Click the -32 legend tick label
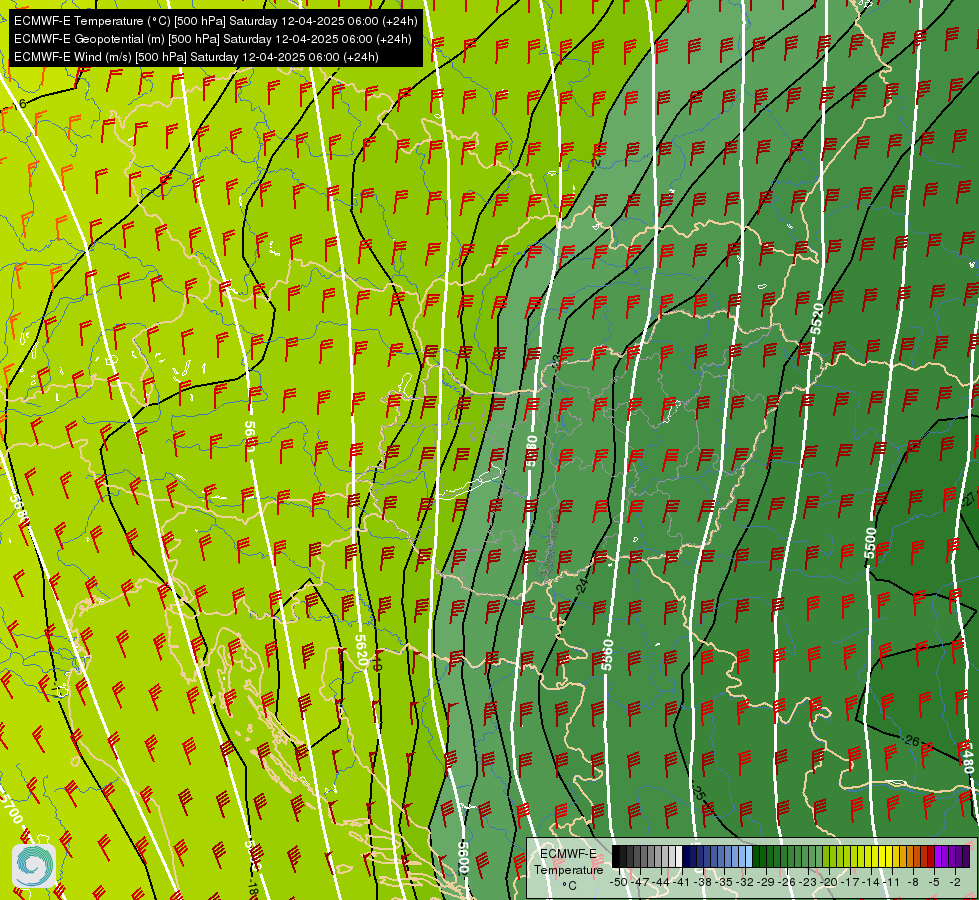 click(746, 882)
